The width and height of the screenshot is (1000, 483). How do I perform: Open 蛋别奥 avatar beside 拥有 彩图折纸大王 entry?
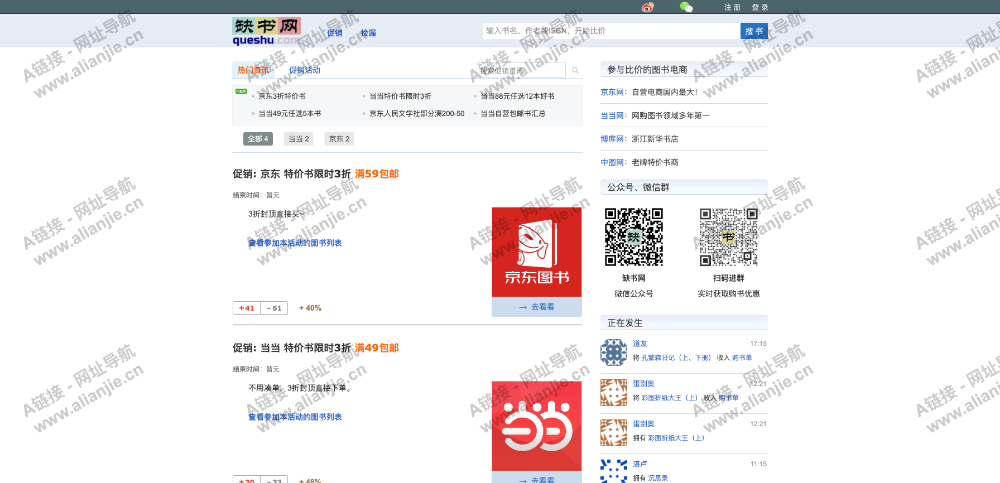point(614,433)
